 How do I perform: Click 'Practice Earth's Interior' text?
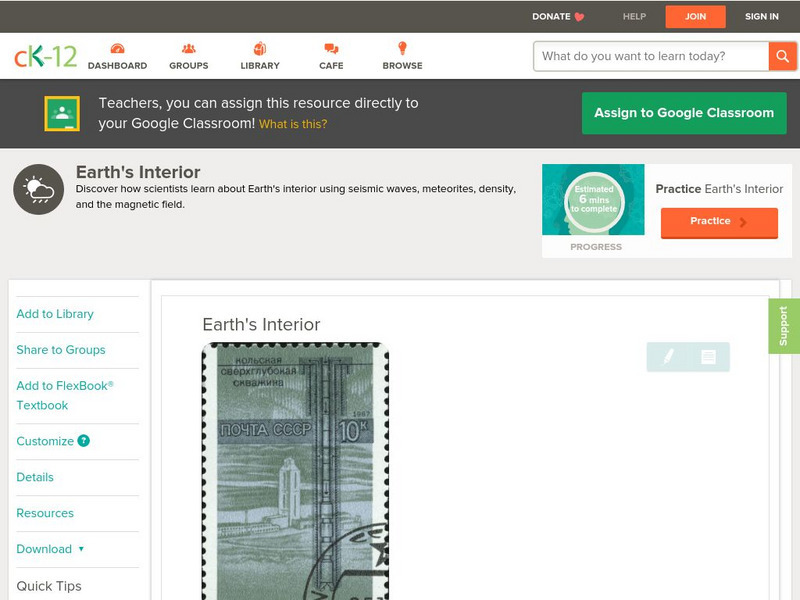coord(719,189)
